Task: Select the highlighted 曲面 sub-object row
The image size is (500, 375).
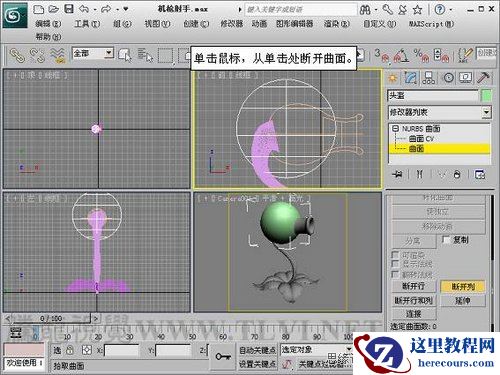Action: [439, 149]
